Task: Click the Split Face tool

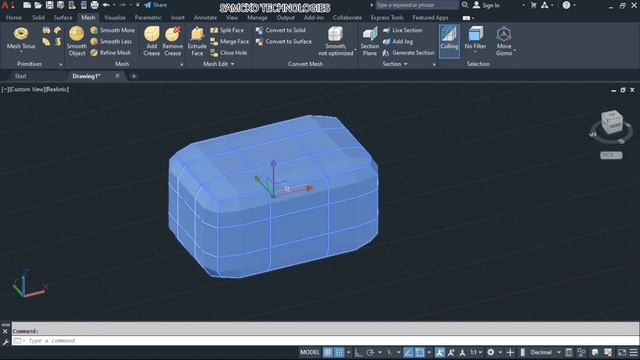Action: pyautogui.click(x=227, y=30)
